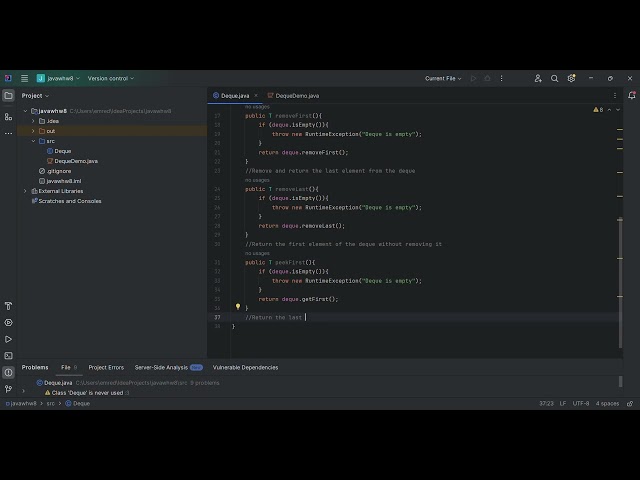
Task: Open the Version control dropdown
Action: coord(111,78)
